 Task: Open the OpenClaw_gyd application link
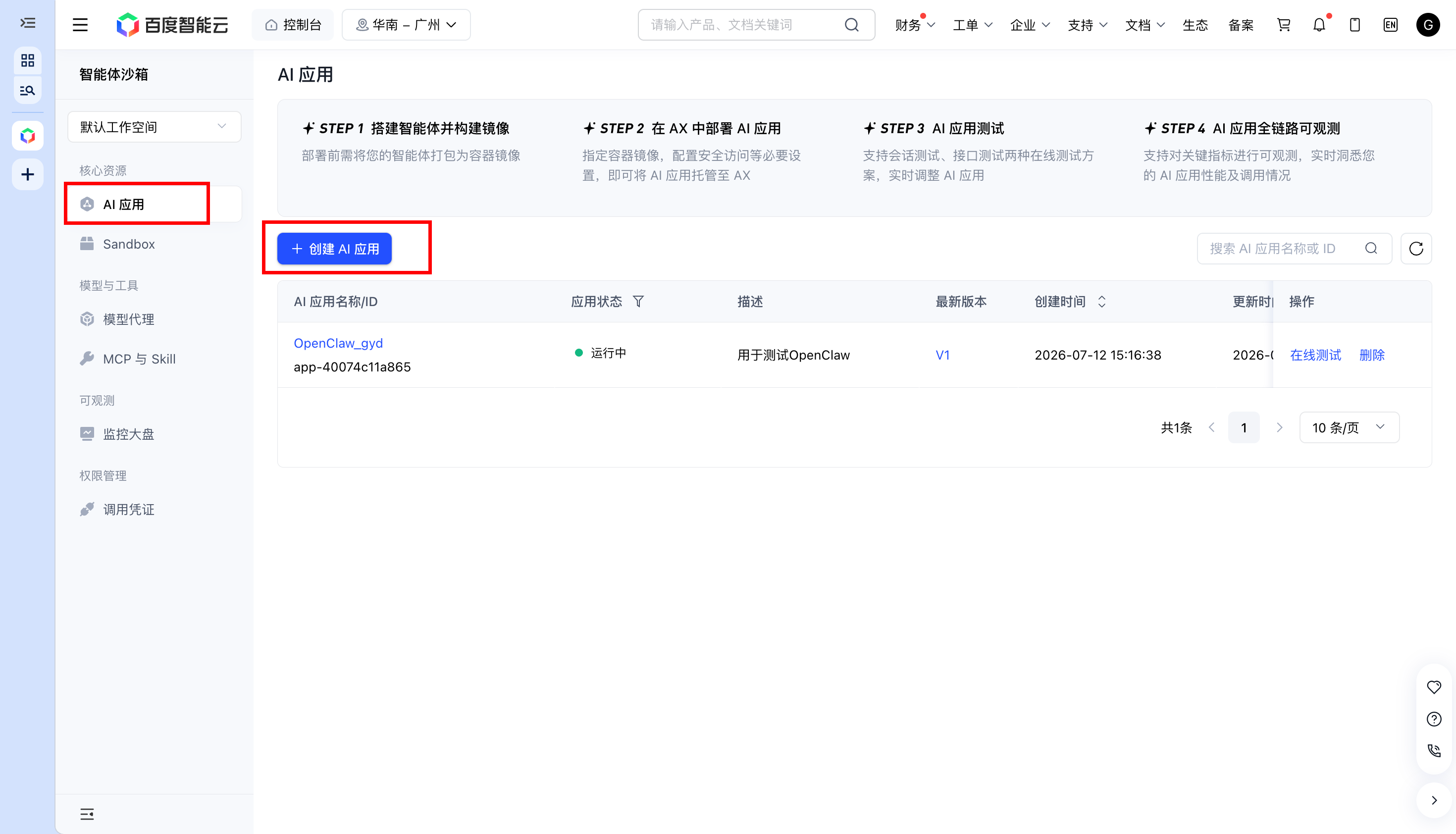[x=338, y=343]
